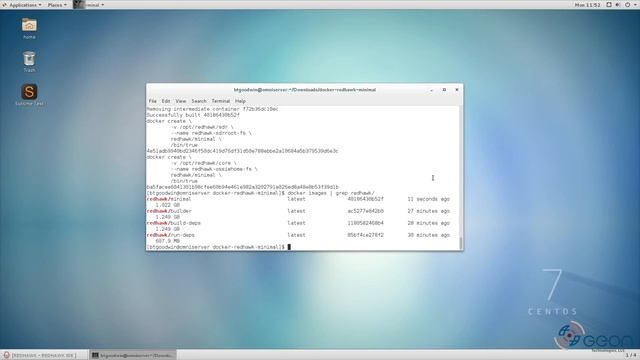Image resolution: width=640 pixels, height=360 pixels.
Task: Click the '30 minutes ago' created time
Action: [428, 235]
